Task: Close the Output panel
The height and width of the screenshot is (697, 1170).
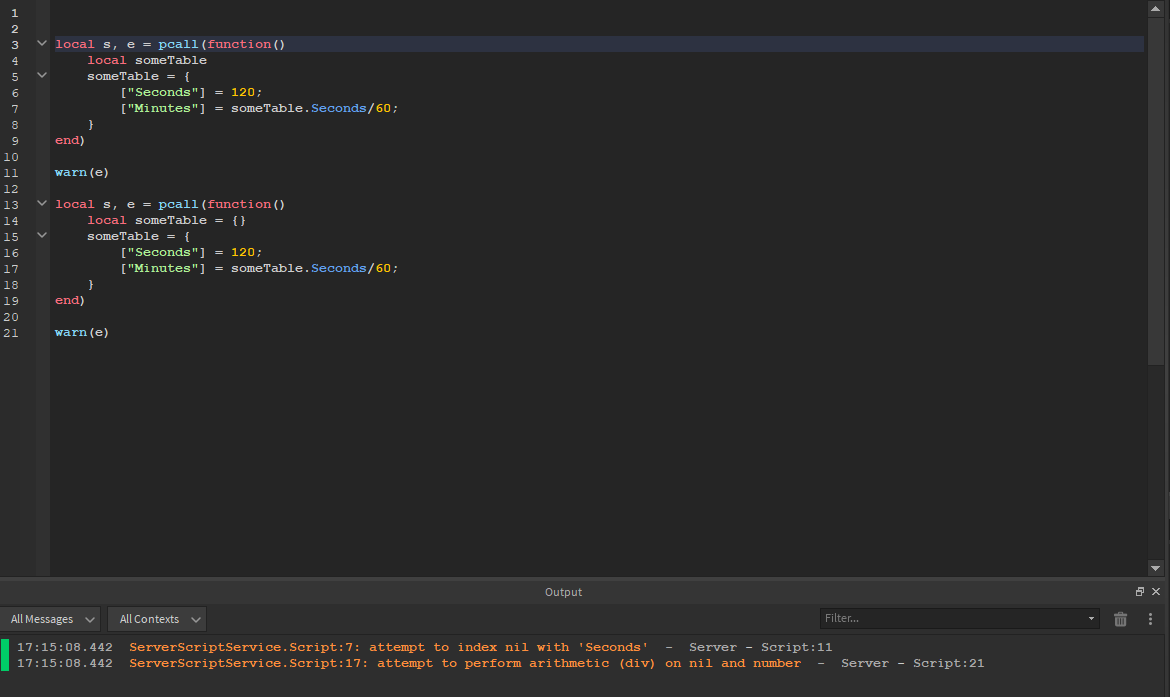Action: tap(1156, 592)
